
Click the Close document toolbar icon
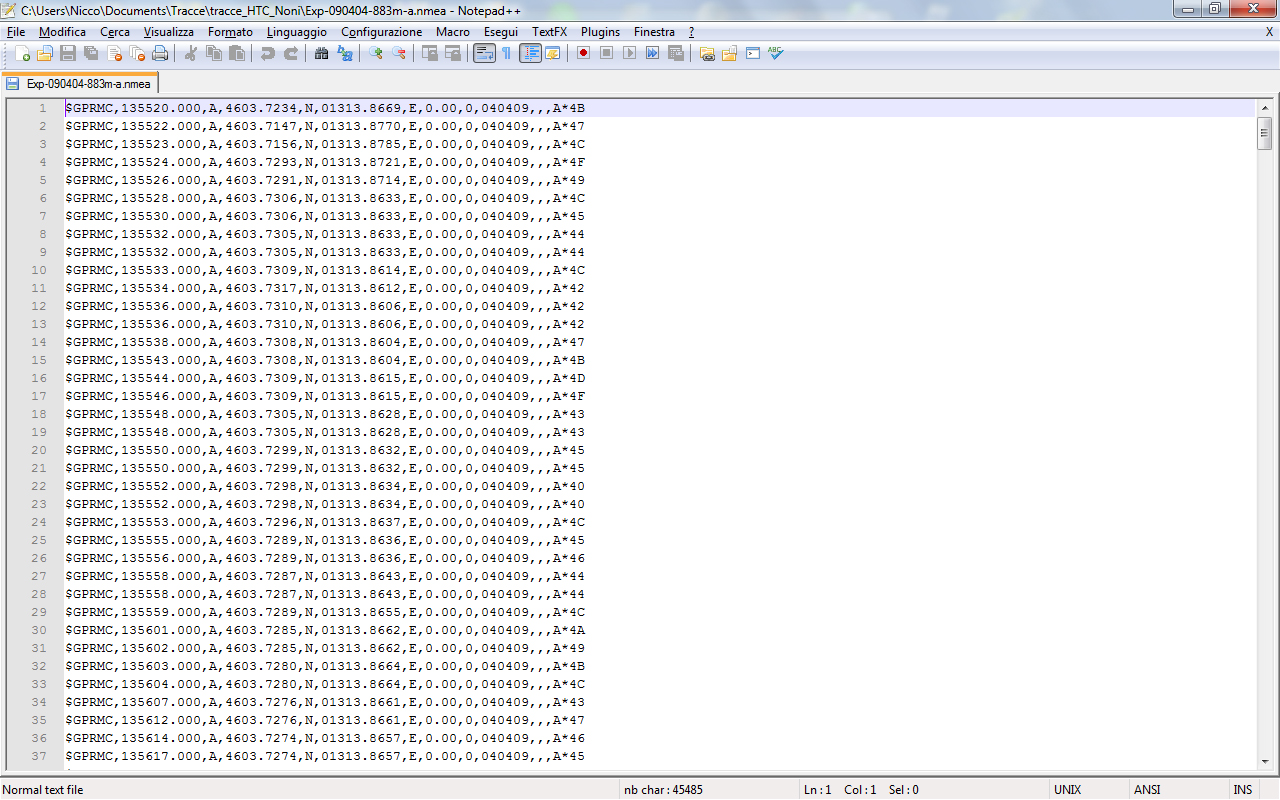114,53
